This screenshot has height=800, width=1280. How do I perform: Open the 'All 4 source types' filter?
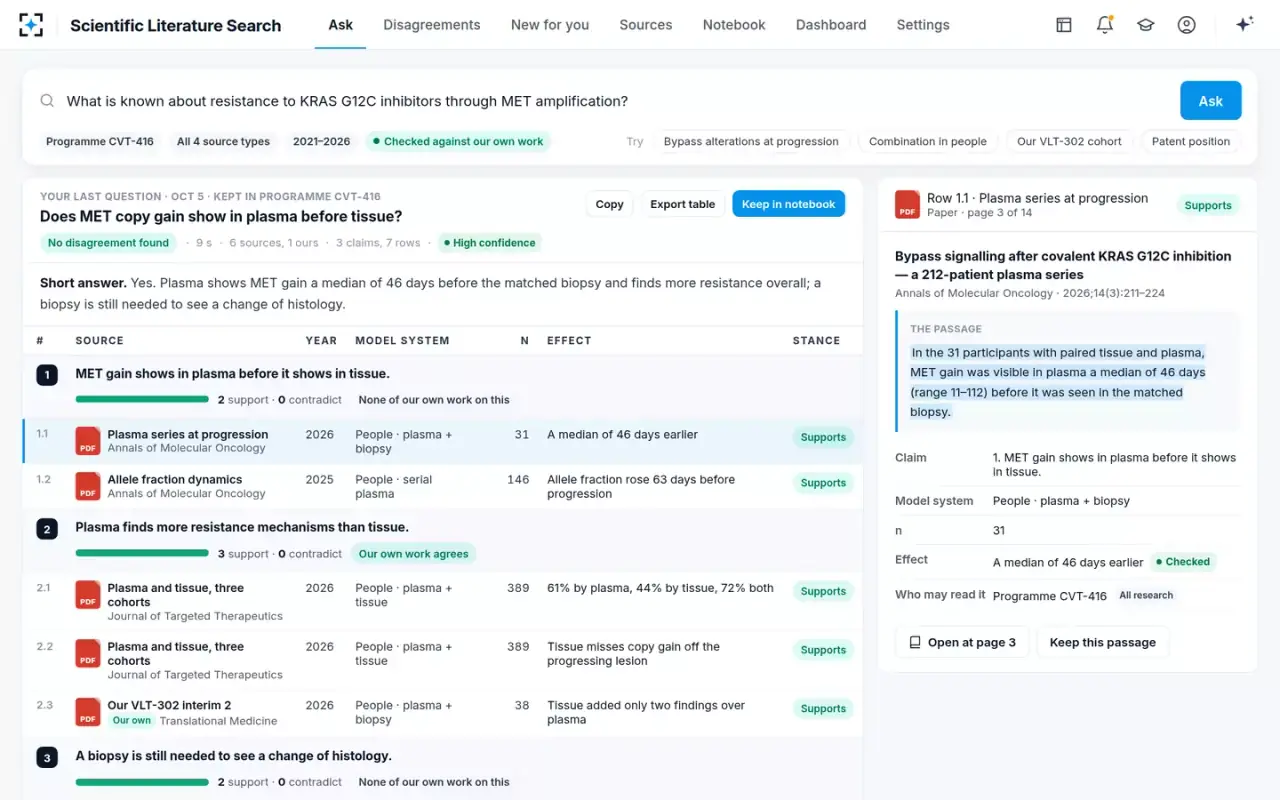[223, 142]
